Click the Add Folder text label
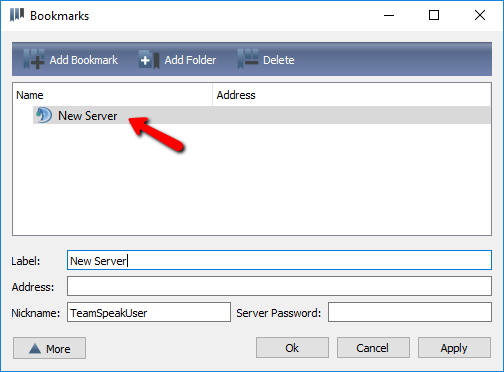The image size is (504, 372). (x=190, y=60)
